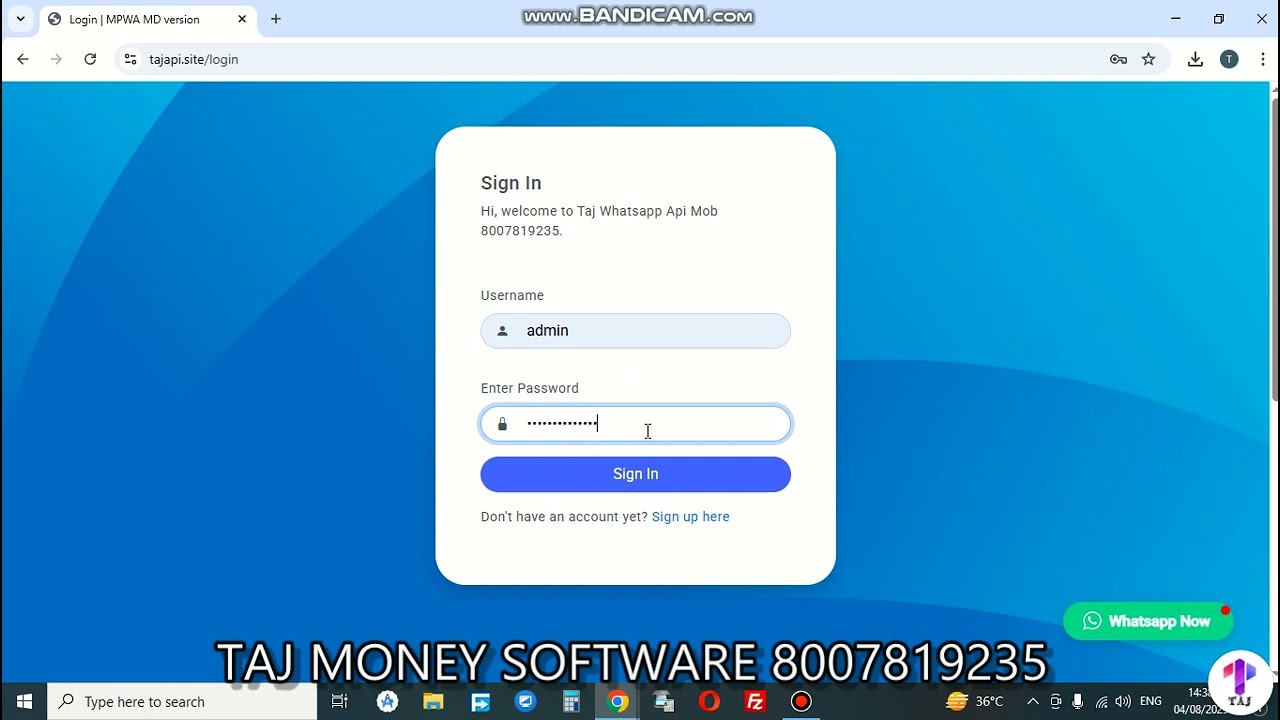The image size is (1280, 720).
Task: Open the 36°C weather widget
Action: click(x=975, y=702)
